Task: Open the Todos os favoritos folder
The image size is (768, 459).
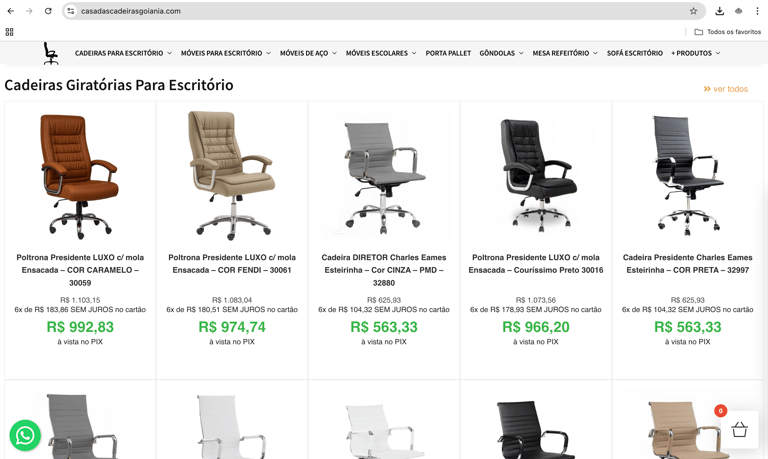Action: pos(728,32)
